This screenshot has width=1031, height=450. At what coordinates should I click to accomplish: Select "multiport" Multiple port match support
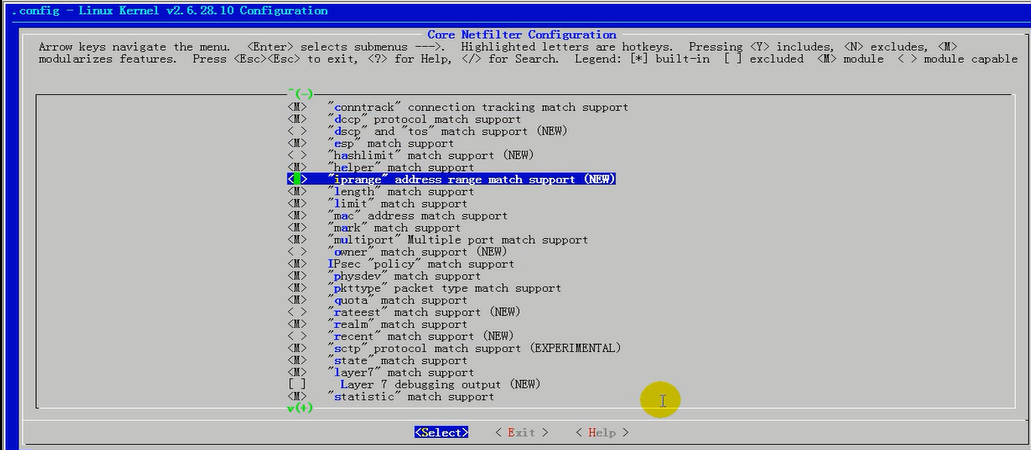pyautogui.click(x=458, y=239)
